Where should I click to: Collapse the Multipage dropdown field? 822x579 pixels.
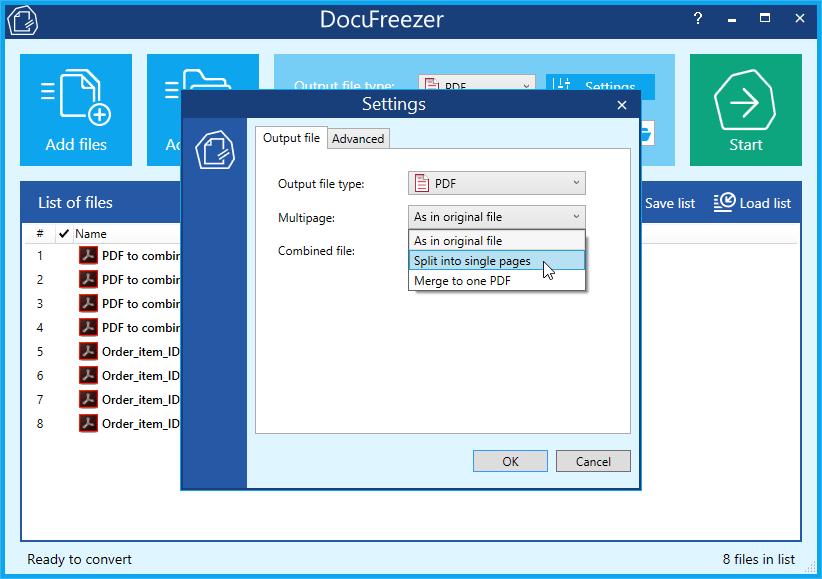click(x=496, y=217)
